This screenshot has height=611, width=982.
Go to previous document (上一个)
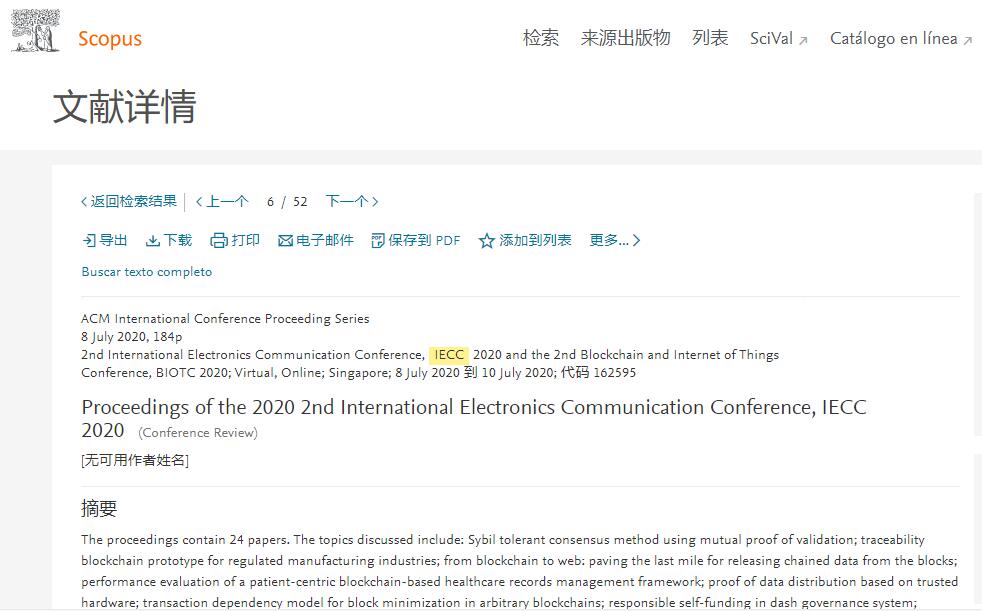point(222,202)
